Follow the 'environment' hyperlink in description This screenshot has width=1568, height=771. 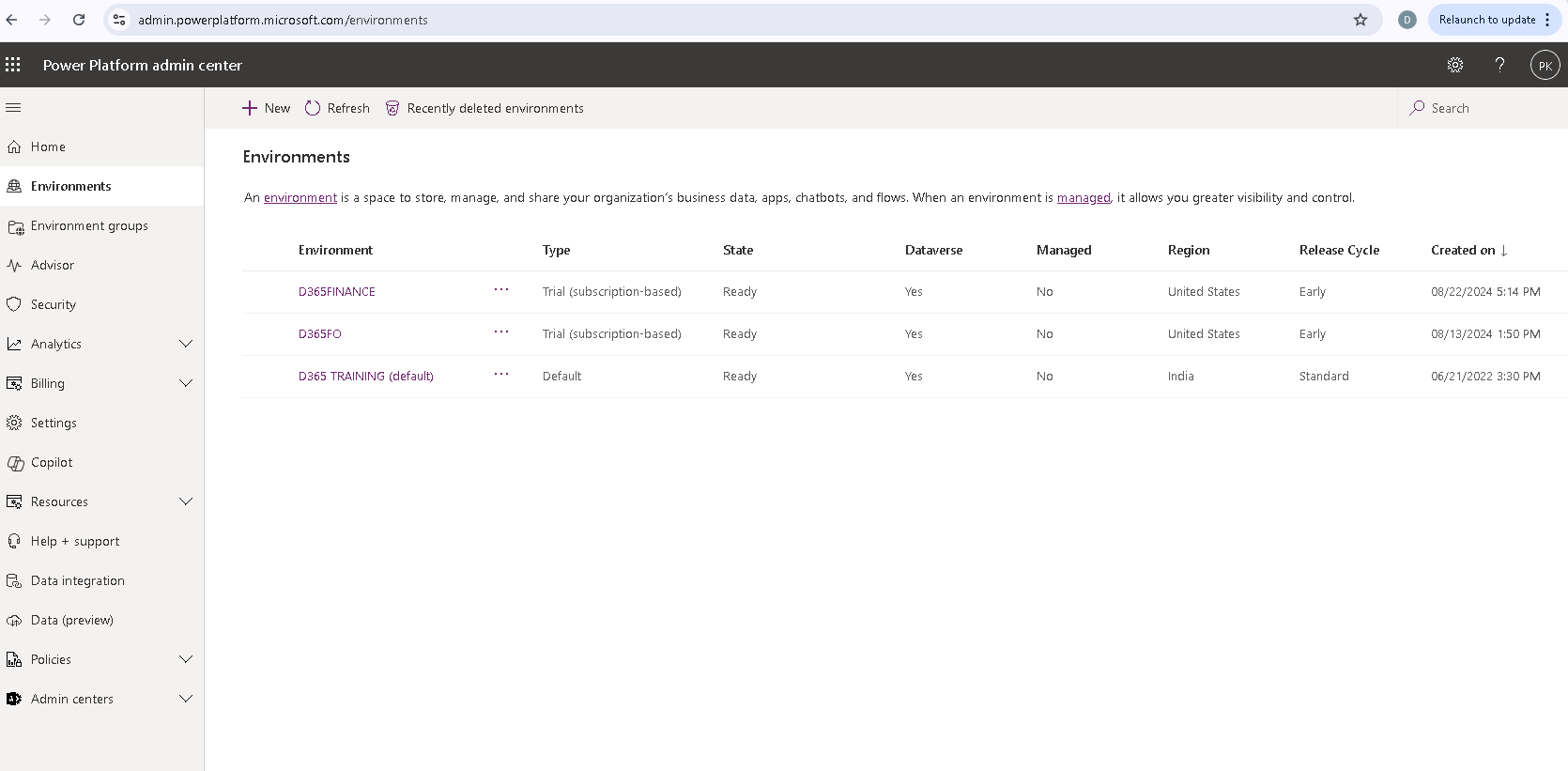click(300, 198)
